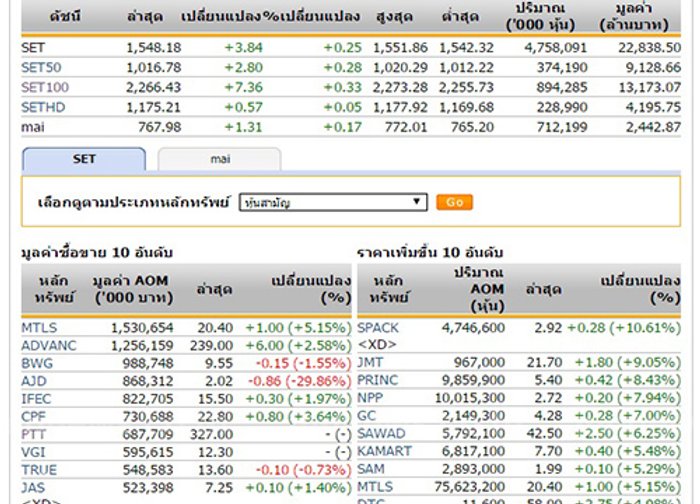The width and height of the screenshot is (700, 504).
Task: Open the TRUE stock link
Action: 39,470
